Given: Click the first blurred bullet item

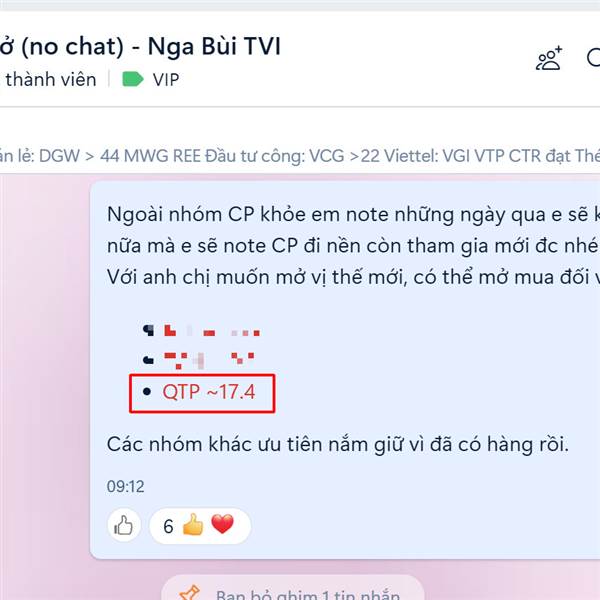Looking at the screenshot, I should (201, 331).
